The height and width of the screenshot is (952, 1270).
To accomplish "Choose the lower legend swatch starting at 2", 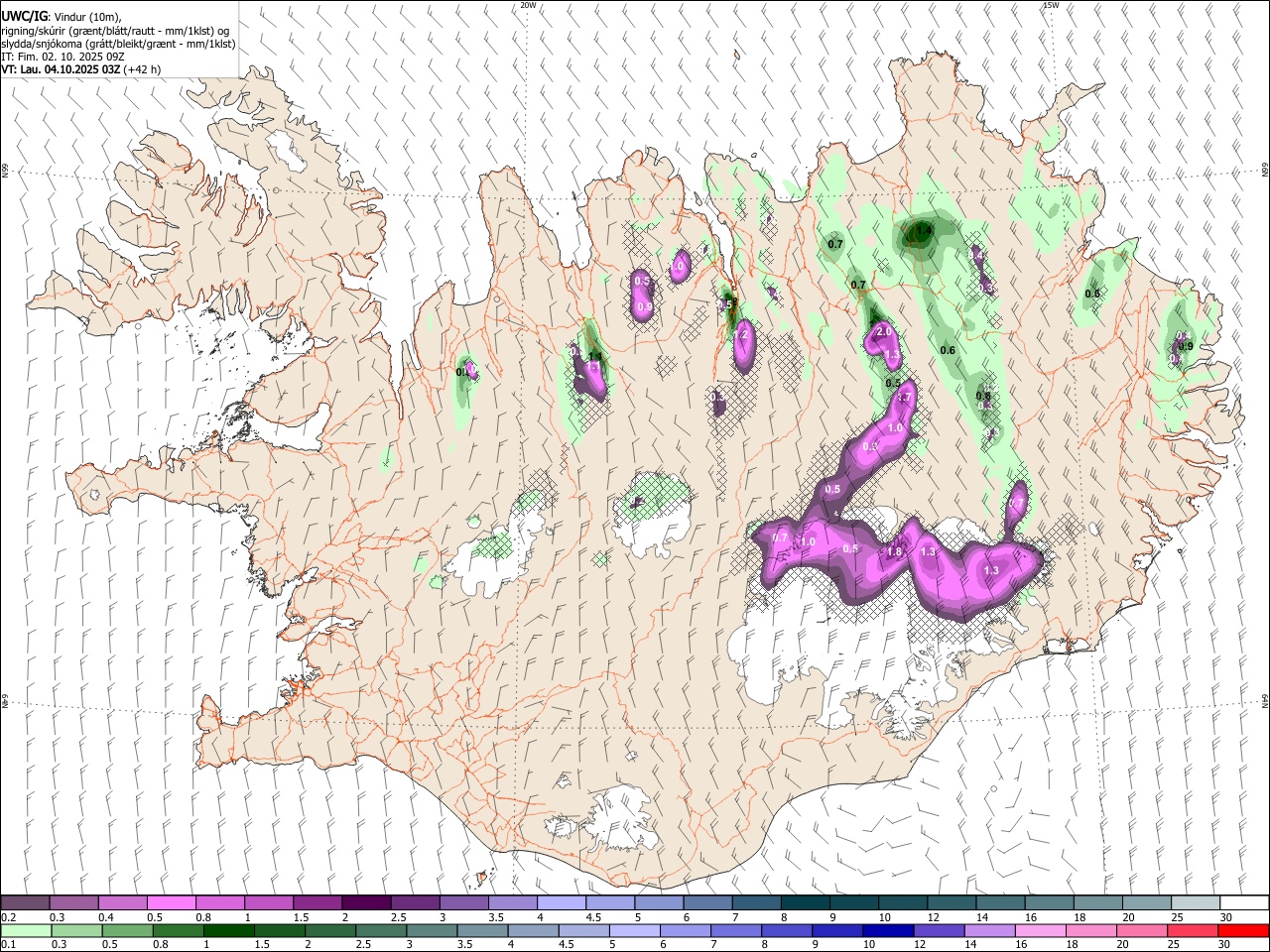I will pyautogui.click(x=330, y=930).
